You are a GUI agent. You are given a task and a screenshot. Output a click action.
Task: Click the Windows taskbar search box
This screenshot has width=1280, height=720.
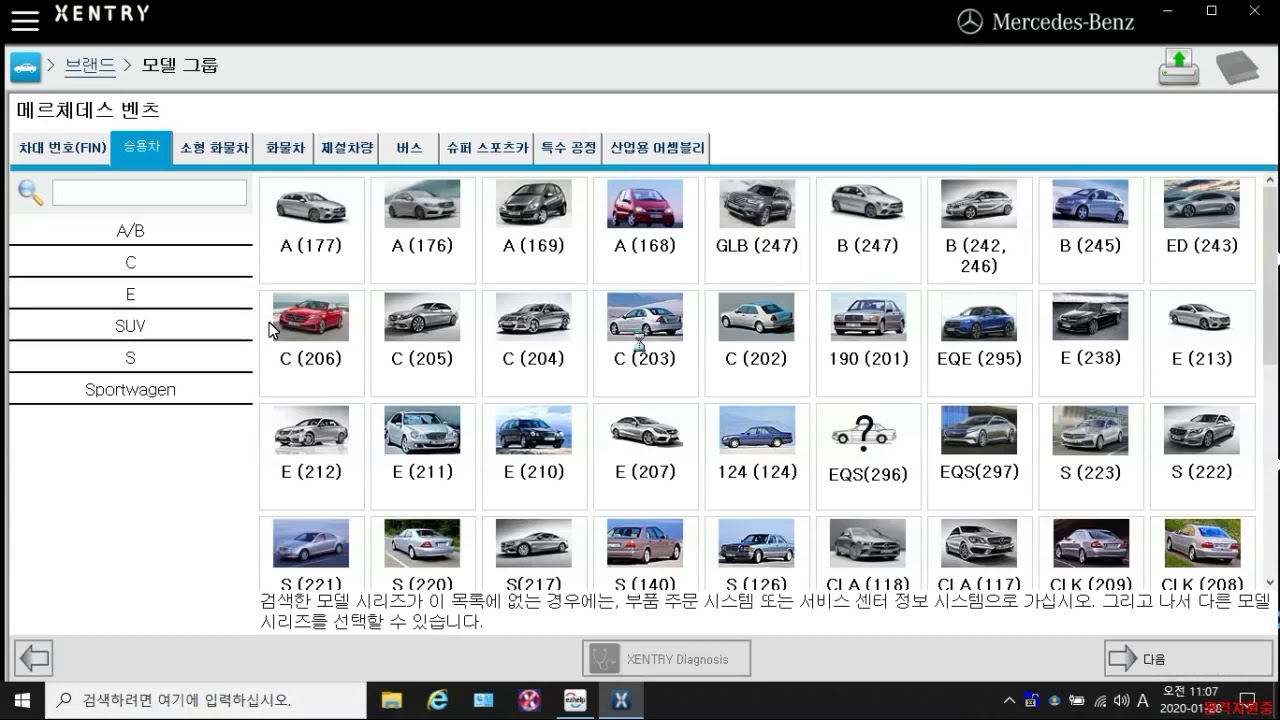pos(207,700)
